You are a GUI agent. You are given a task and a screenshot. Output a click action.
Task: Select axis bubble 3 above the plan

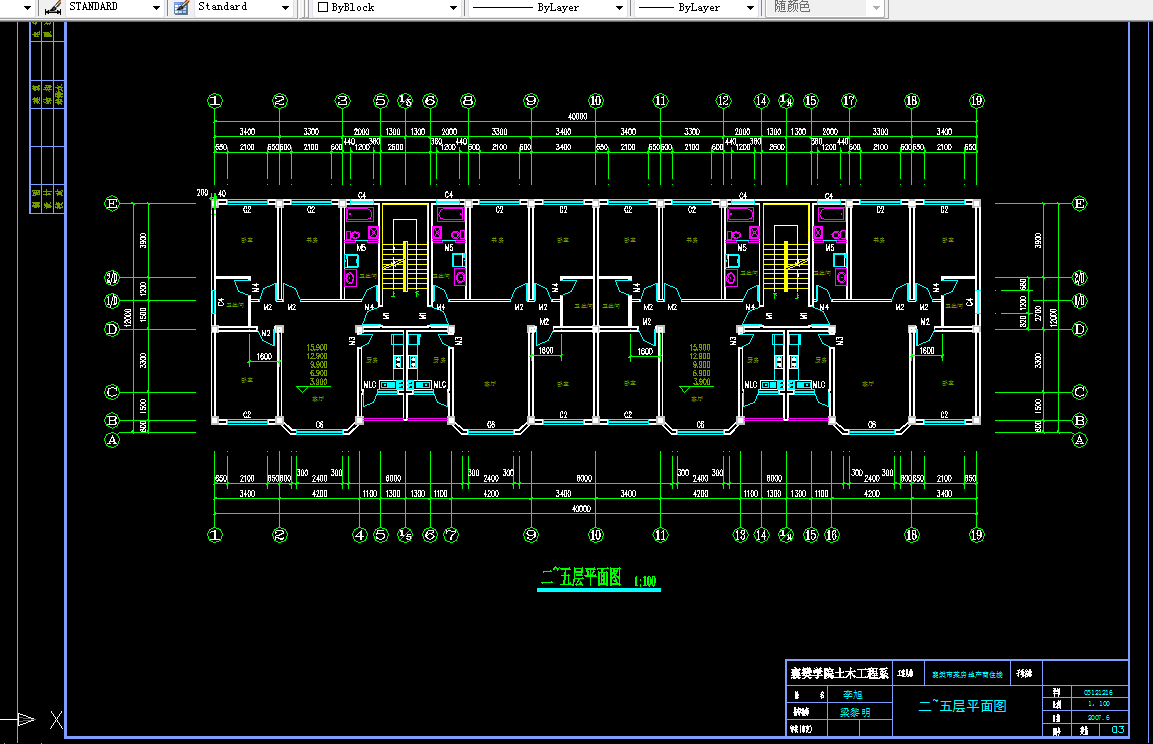coord(343,101)
